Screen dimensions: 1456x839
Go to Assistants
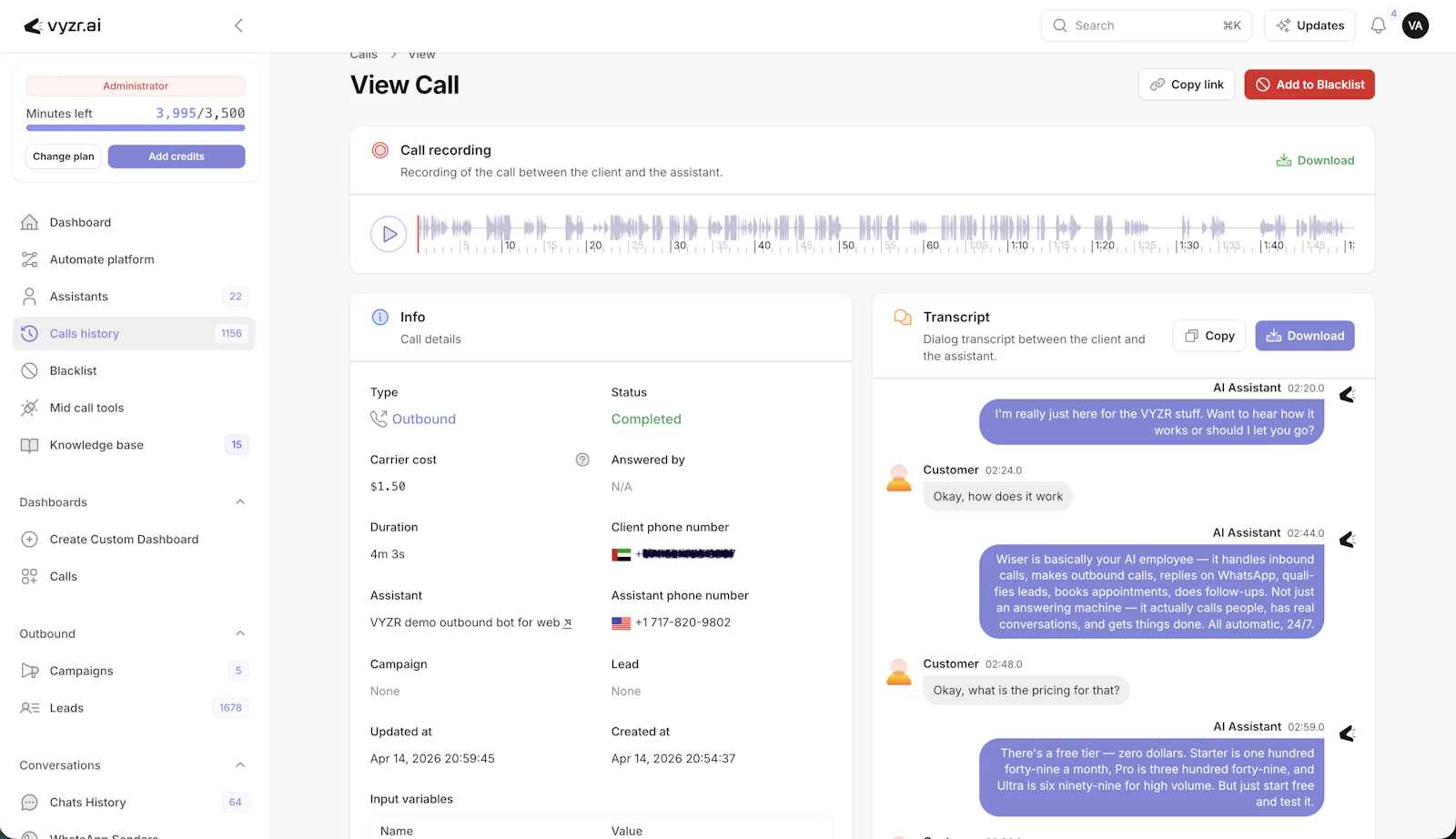click(134, 297)
